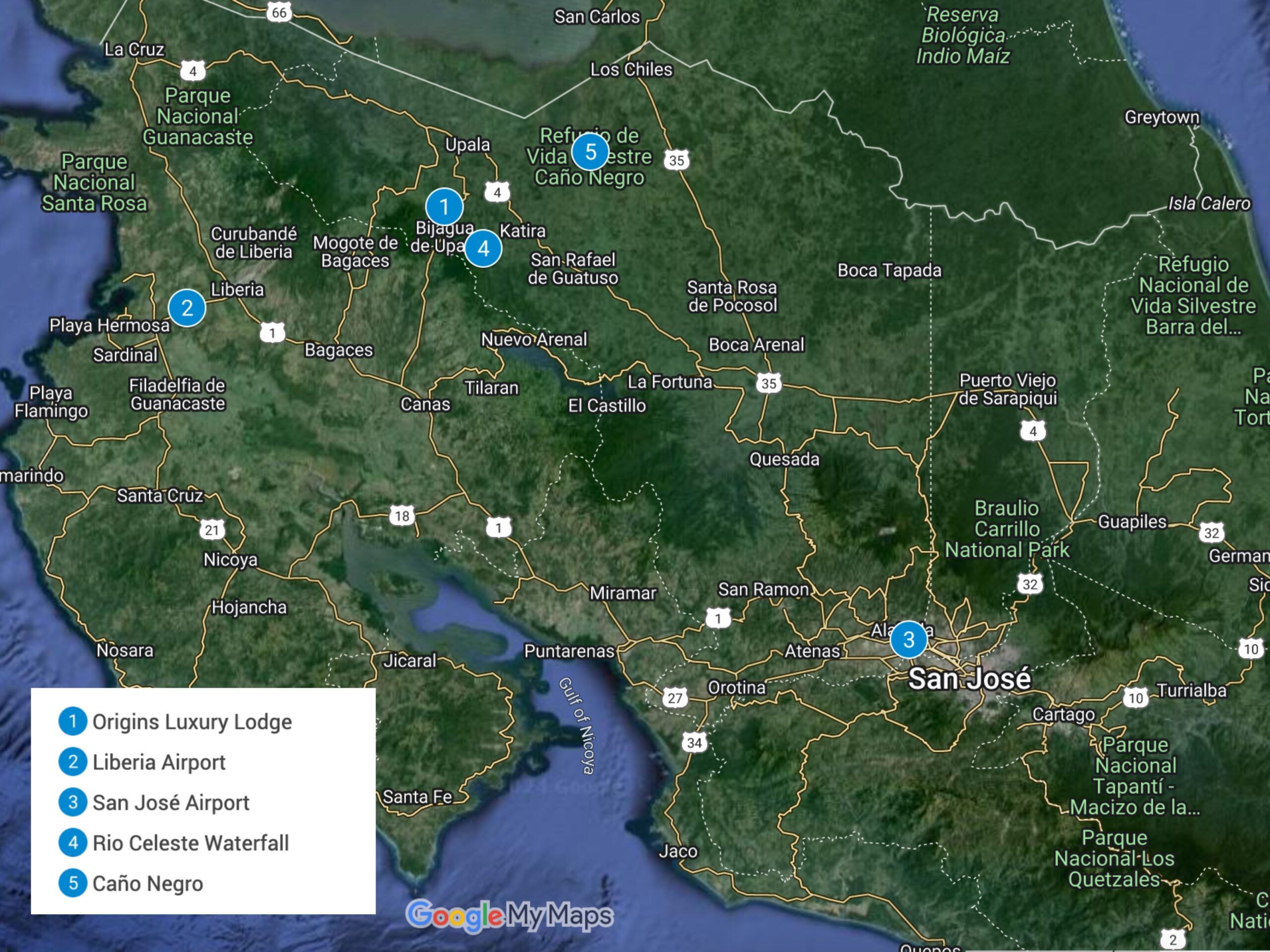Image resolution: width=1270 pixels, height=952 pixels.
Task: Click the Reserva Biológica Indio Maíz label
Action: 963,35
